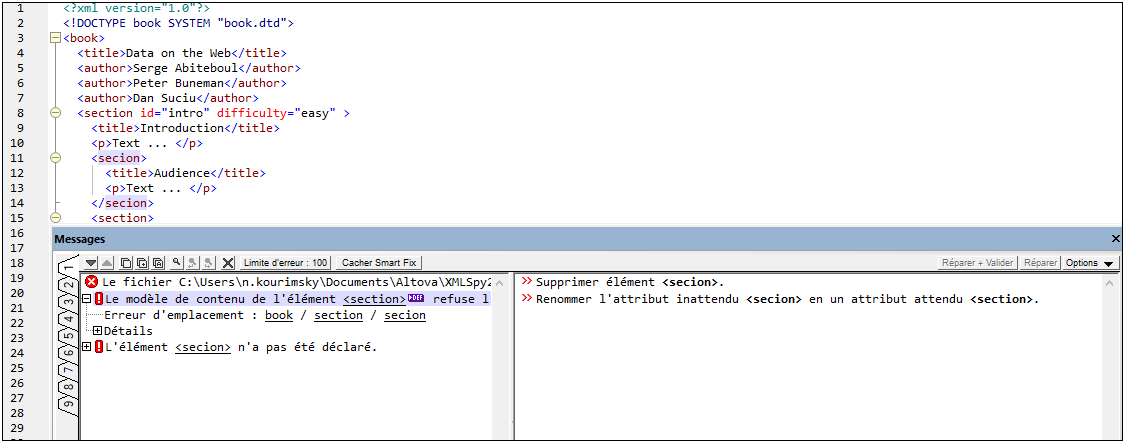Click the purple DEF icon after <section>
Viewport: 1125px width, 443px height.
point(416,299)
